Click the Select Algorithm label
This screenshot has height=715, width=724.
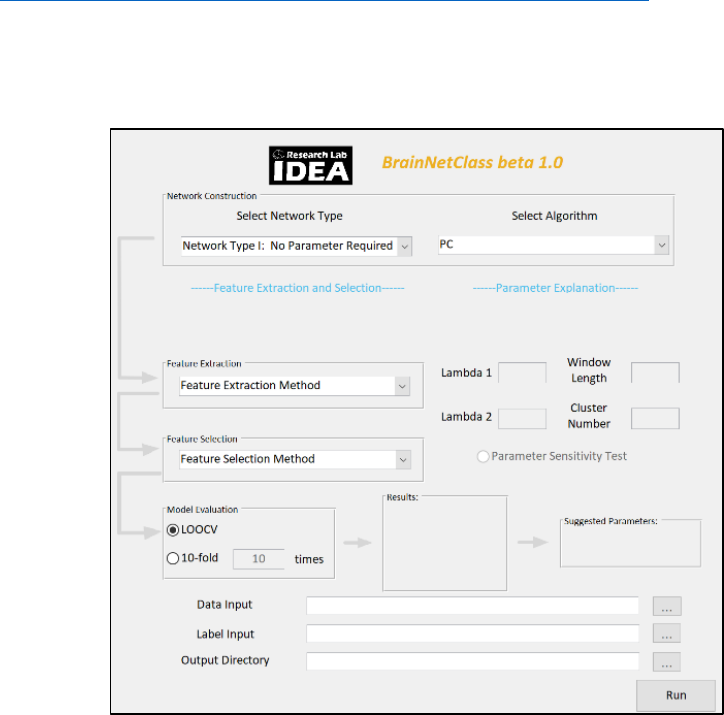(555, 216)
